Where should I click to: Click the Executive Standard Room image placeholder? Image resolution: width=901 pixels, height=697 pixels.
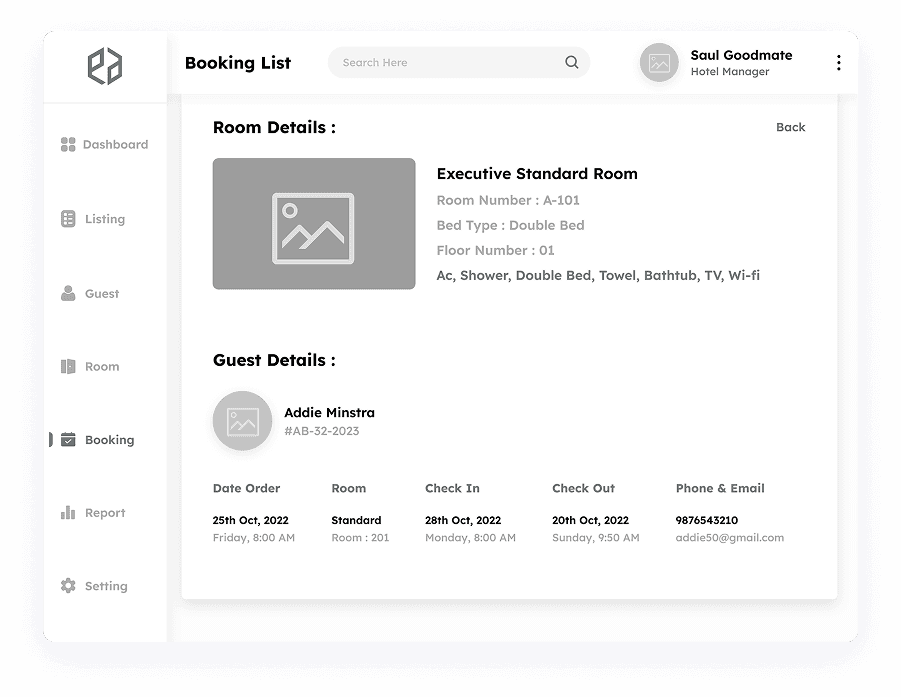313,223
